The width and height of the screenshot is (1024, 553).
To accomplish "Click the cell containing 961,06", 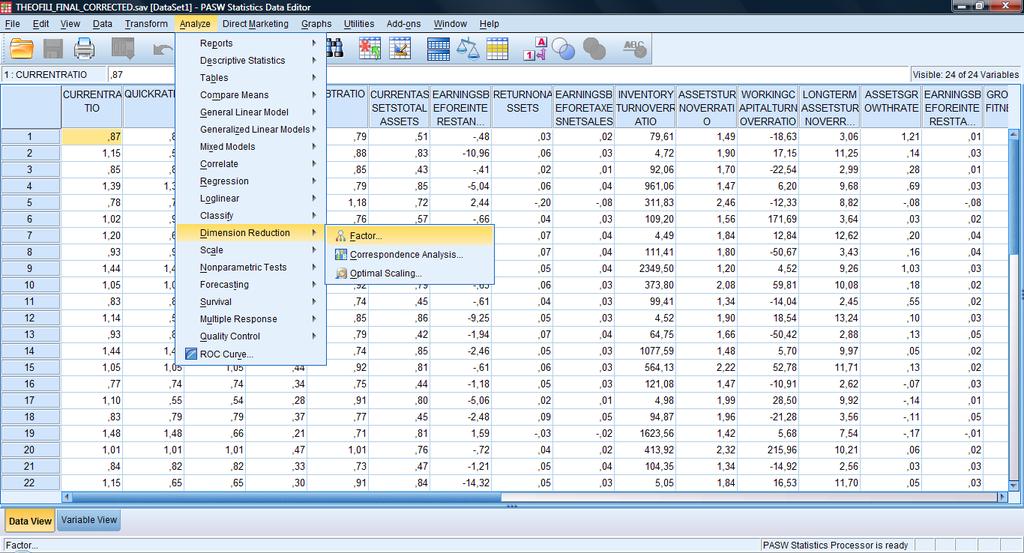I will point(645,186).
